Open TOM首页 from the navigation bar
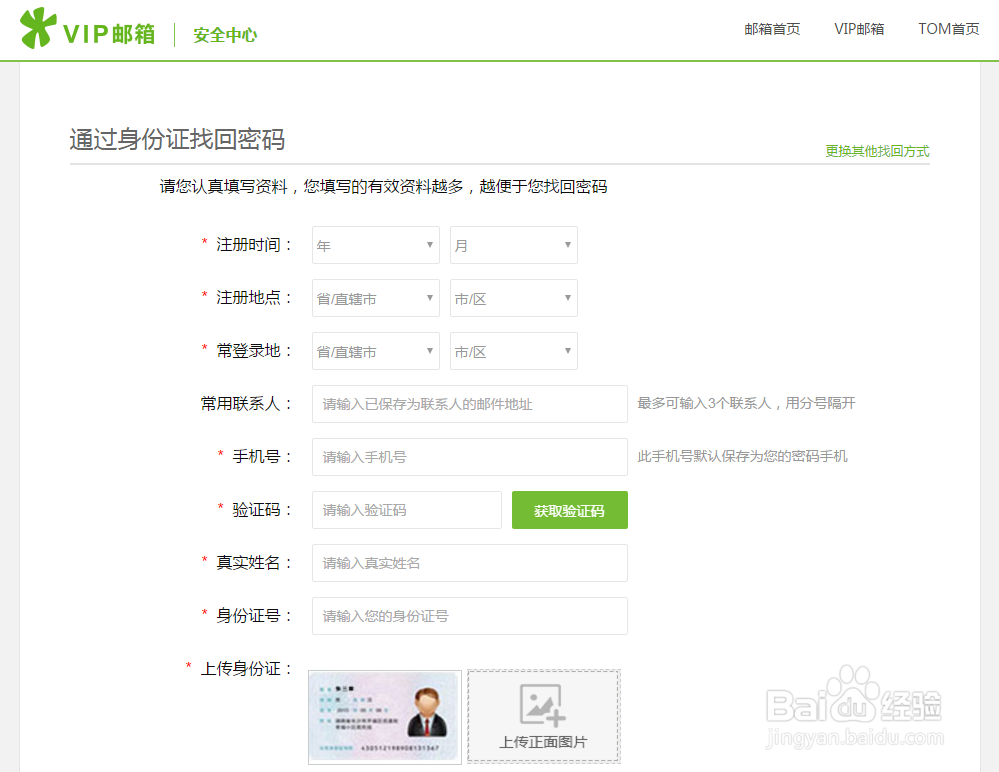Image resolution: width=999 pixels, height=772 pixels. (948, 30)
